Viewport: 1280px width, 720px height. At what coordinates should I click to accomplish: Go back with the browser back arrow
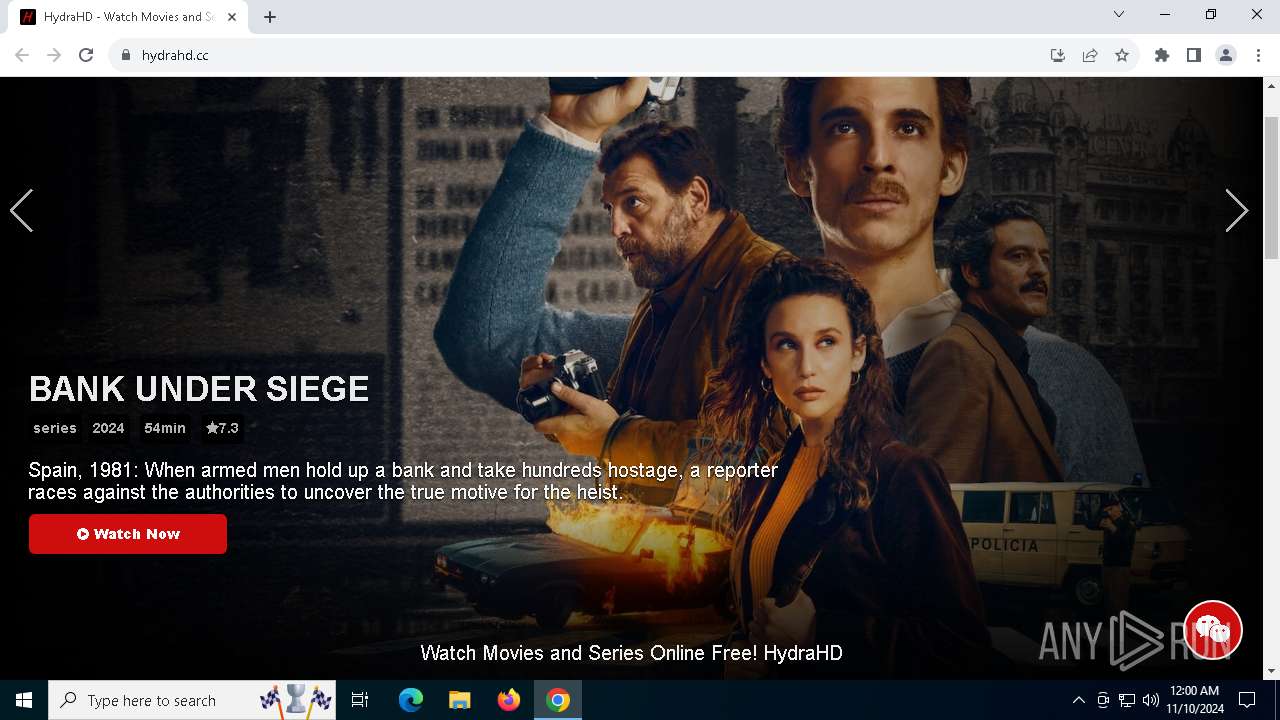pyautogui.click(x=22, y=55)
